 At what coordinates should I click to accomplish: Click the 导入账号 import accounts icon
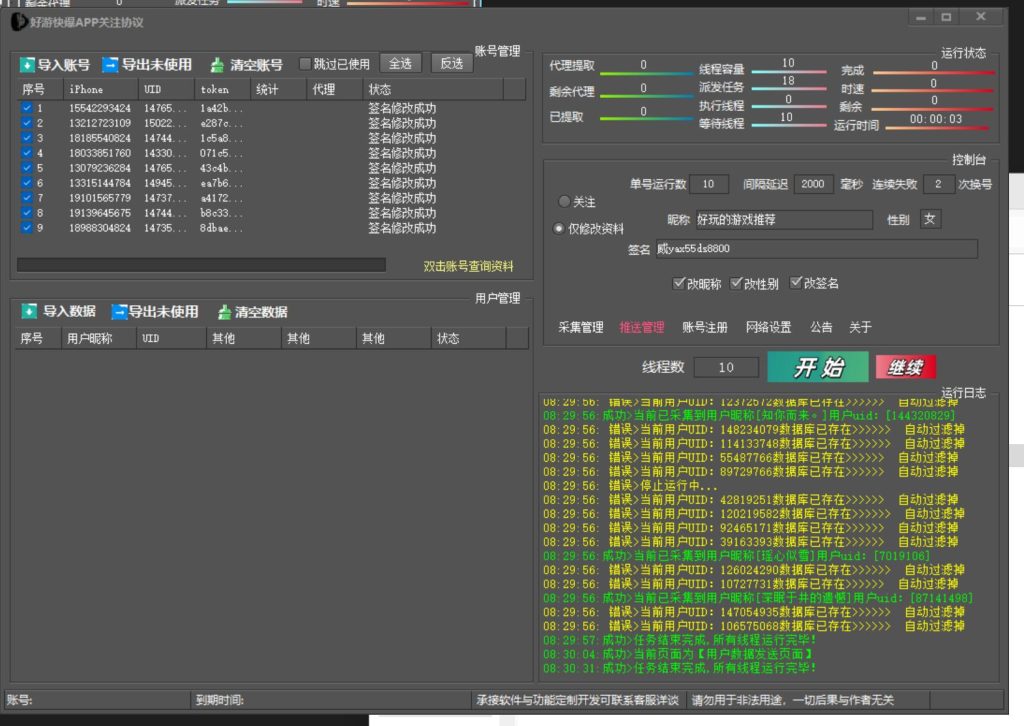pyautogui.click(x=27, y=65)
